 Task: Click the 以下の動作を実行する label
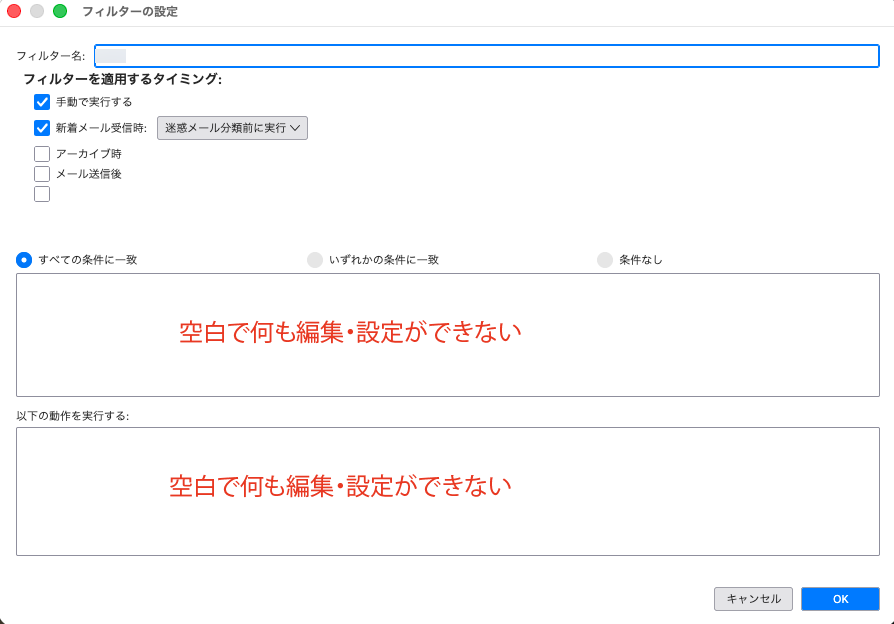[73, 415]
